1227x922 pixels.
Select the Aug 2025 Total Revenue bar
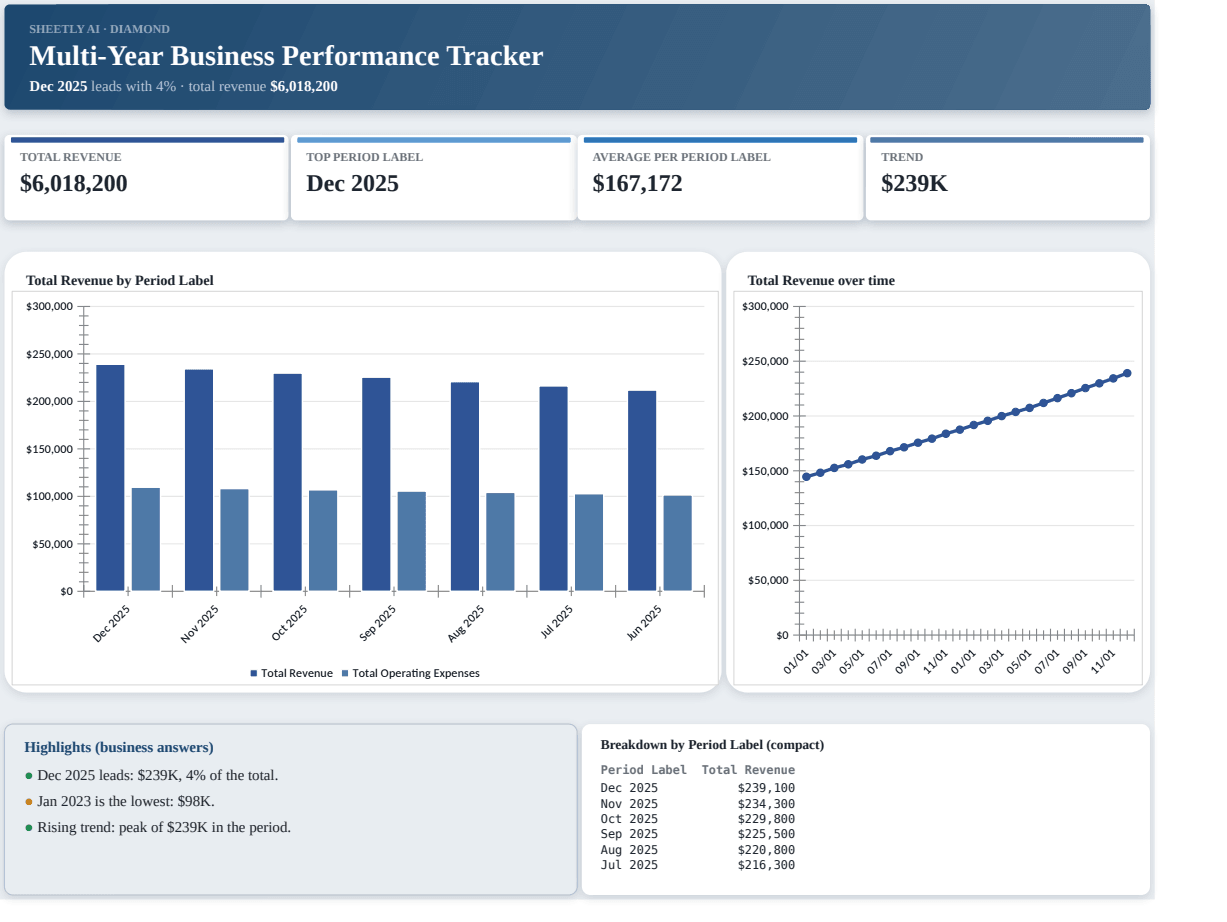[x=465, y=486]
